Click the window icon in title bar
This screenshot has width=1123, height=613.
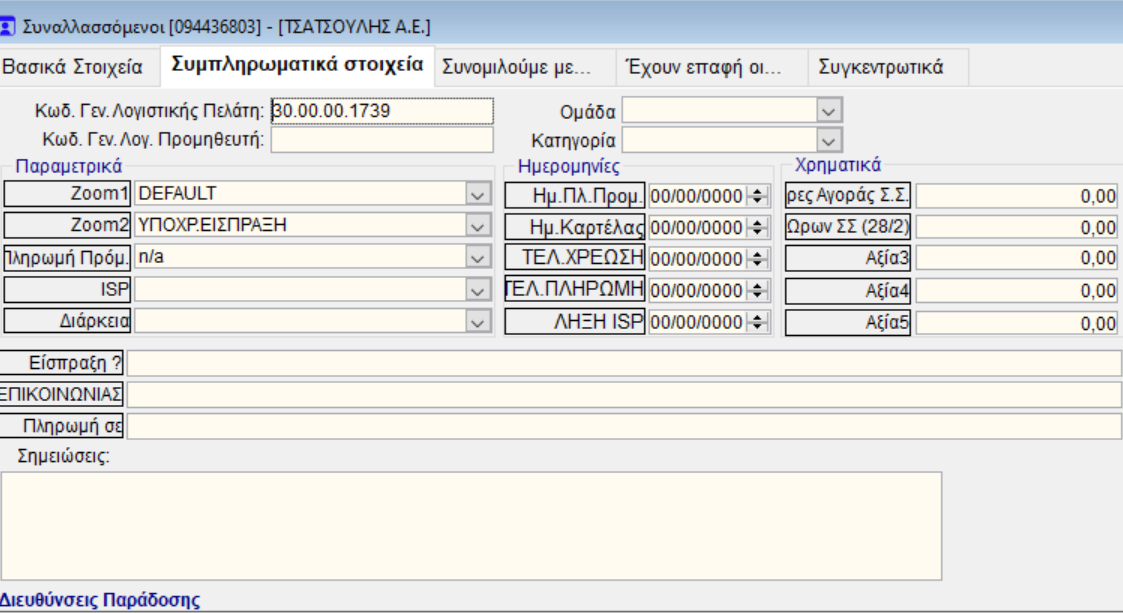(9, 27)
